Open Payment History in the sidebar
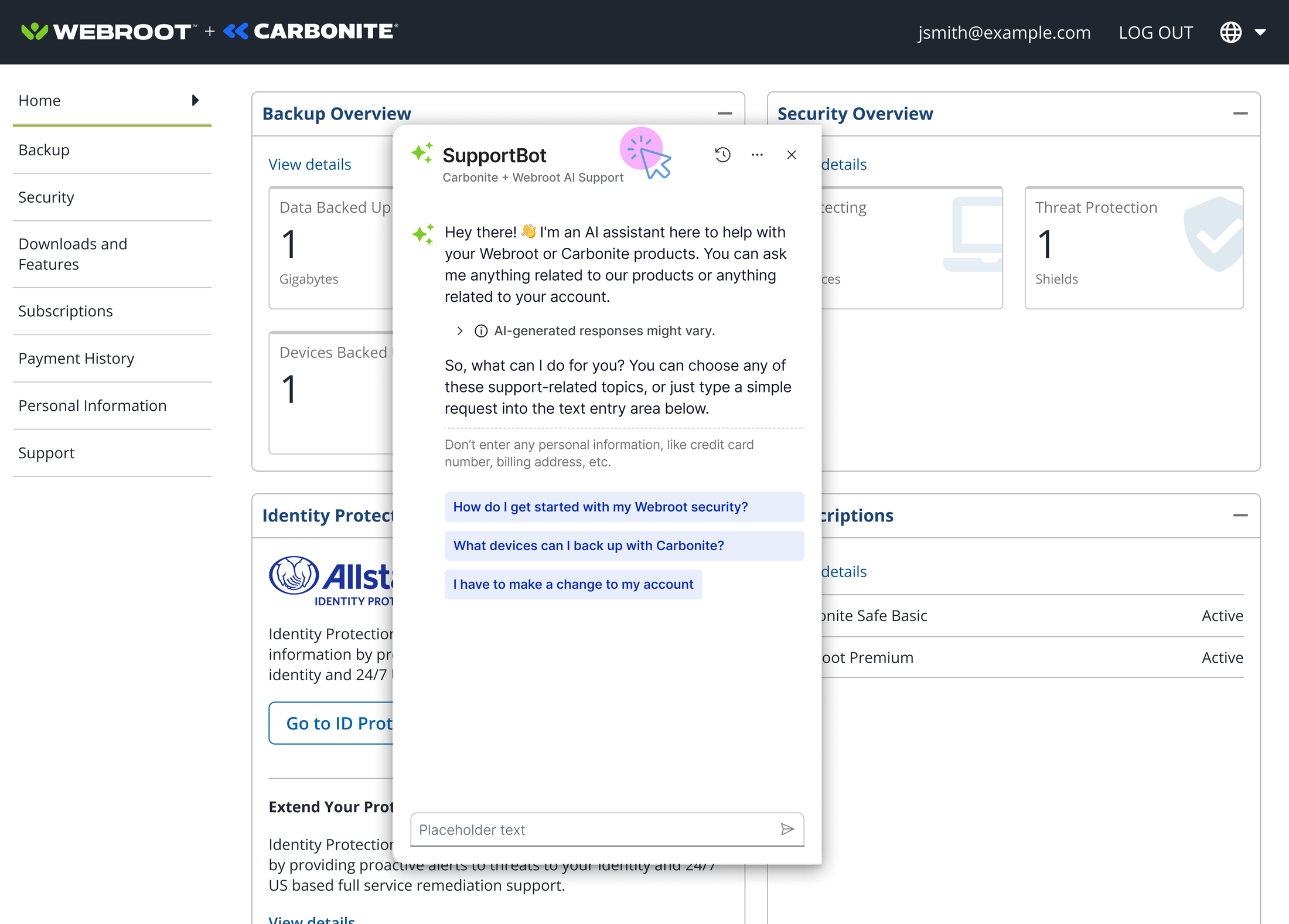The height and width of the screenshot is (924, 1289). click(x=112, y=359)
